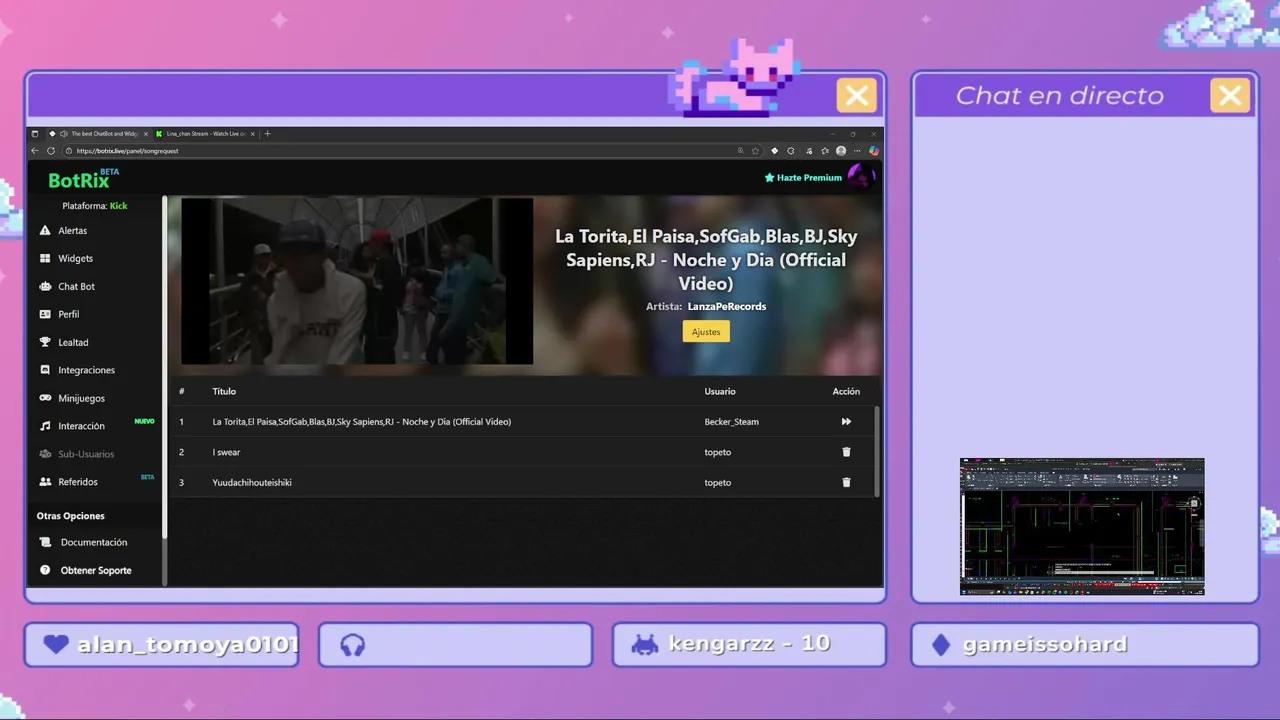Click the Chat Bot robot icon
The width and height of the screenshot is (1280, 720).
44,286
